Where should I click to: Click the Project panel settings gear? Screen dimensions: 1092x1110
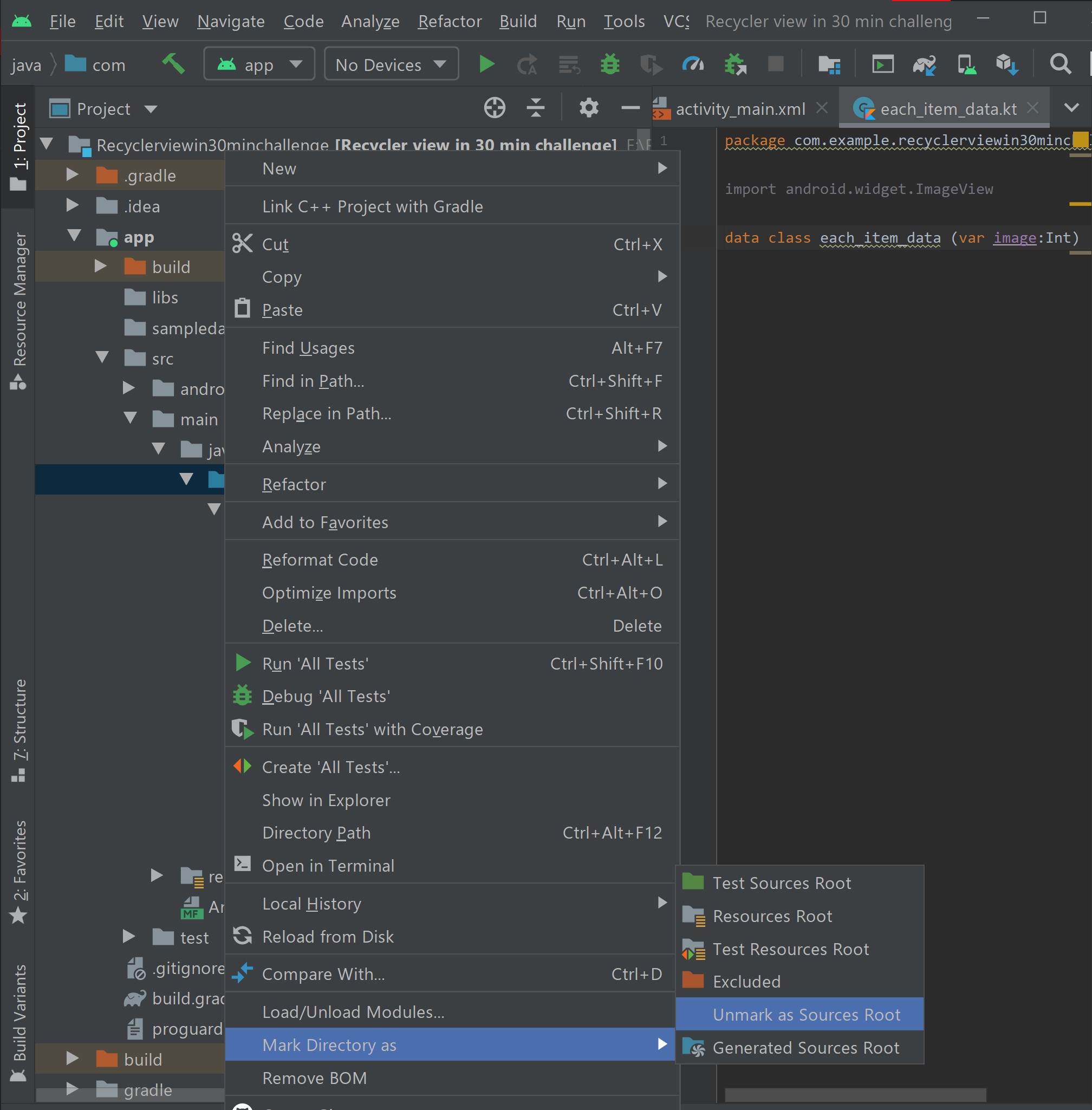point(588,108)
